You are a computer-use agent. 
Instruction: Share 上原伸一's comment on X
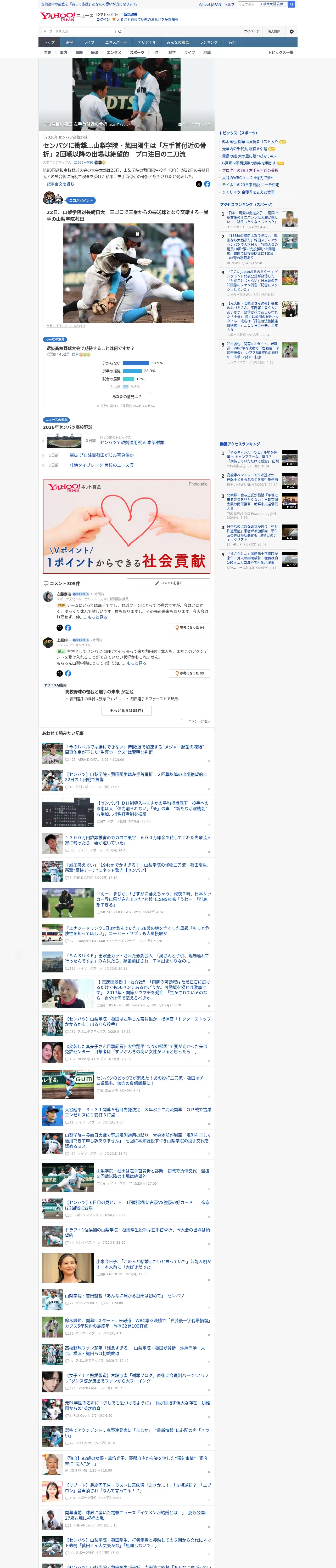point(60,673)
